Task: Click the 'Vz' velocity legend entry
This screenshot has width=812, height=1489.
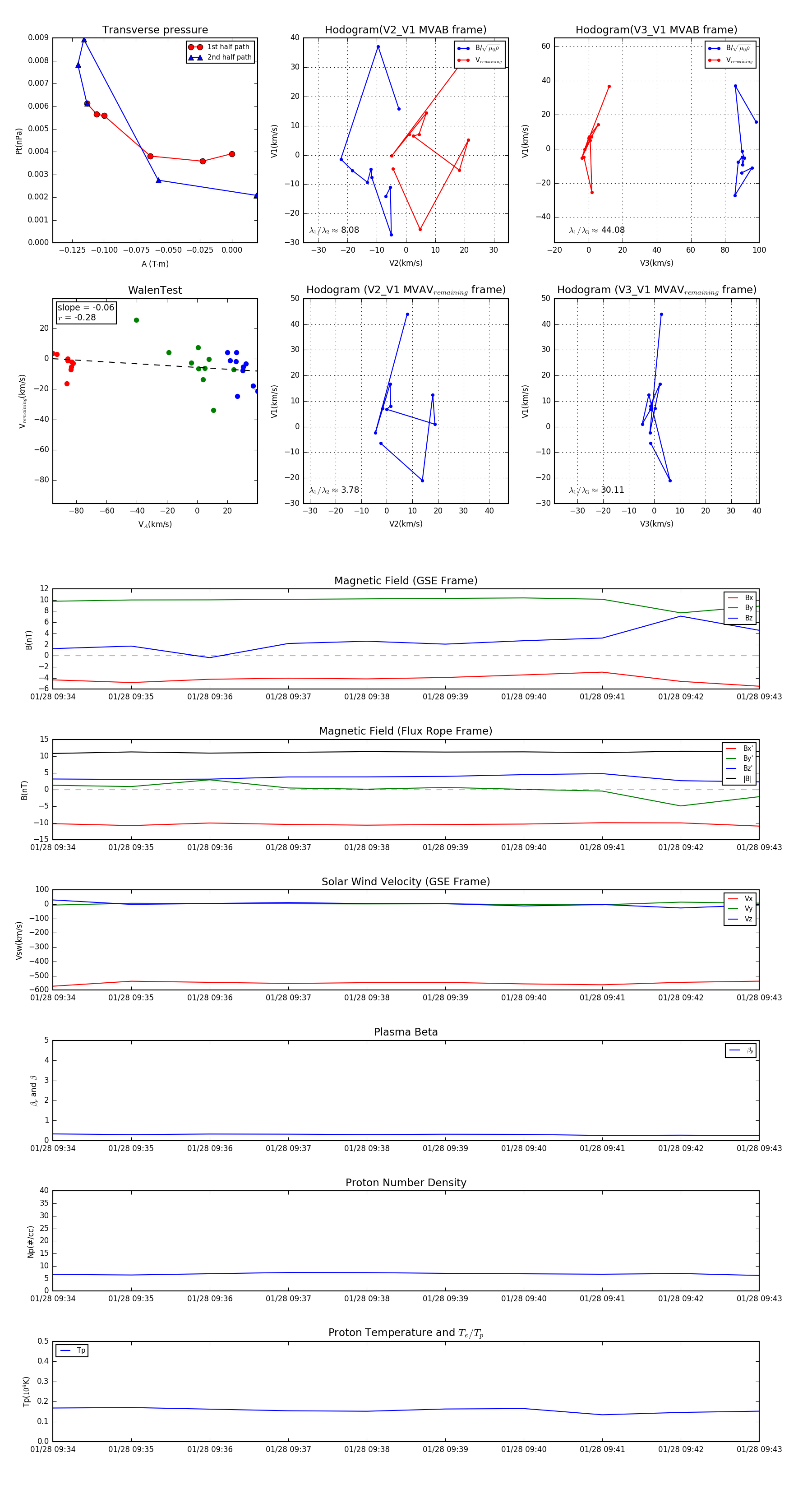Action: pyautogui.click(x=741, y=919)
